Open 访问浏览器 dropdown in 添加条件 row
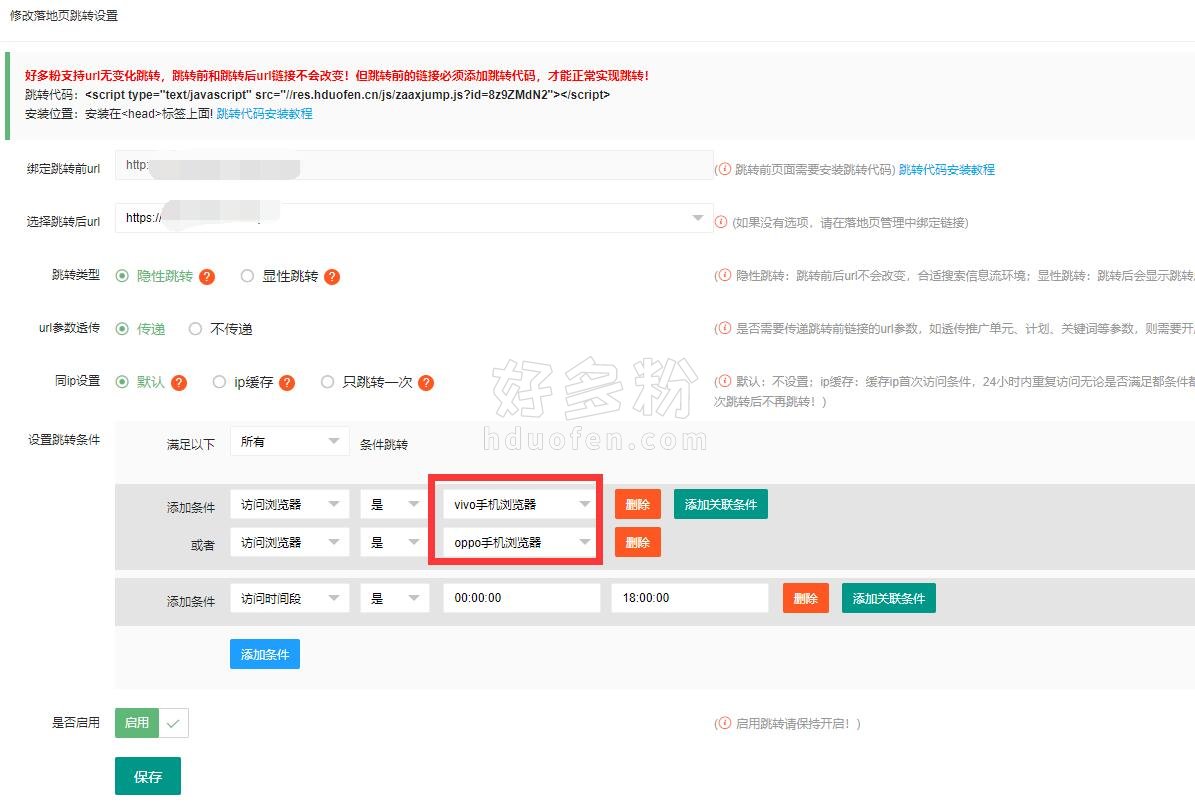The image size is (1195, 806). click(290, 504)
